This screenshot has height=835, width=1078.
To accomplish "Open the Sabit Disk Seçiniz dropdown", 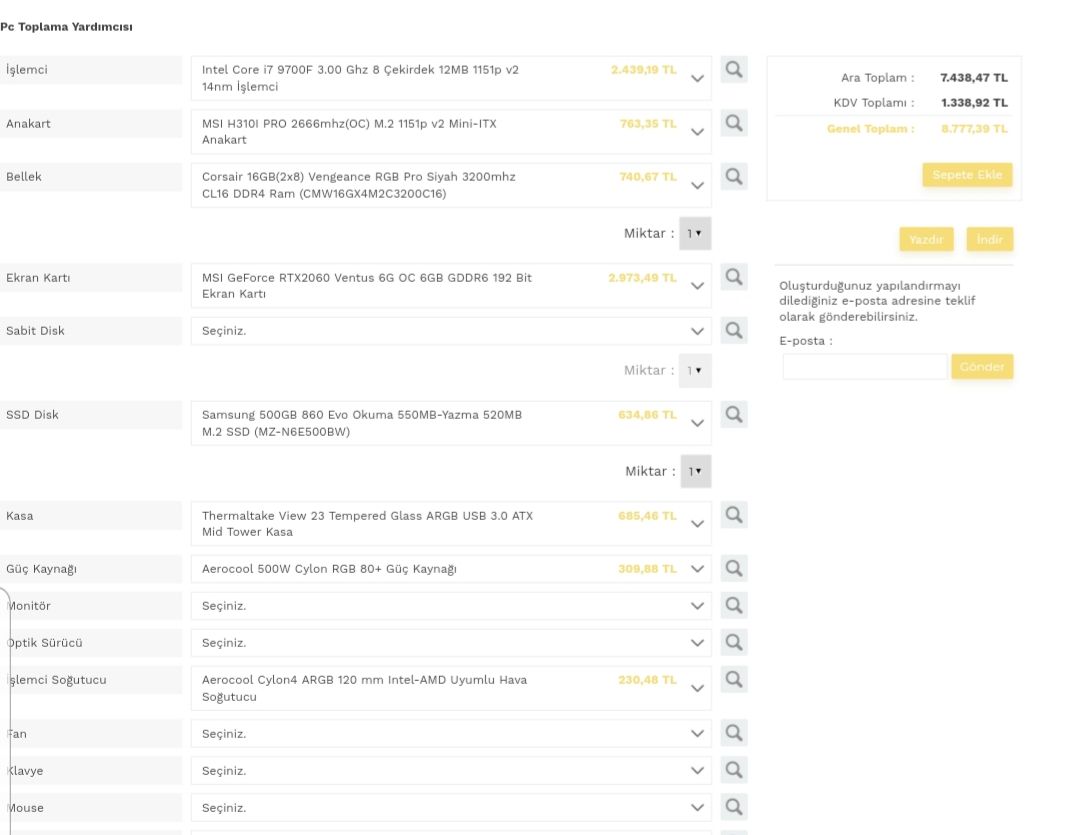I will pyautogui.click(x=451, y=331).
